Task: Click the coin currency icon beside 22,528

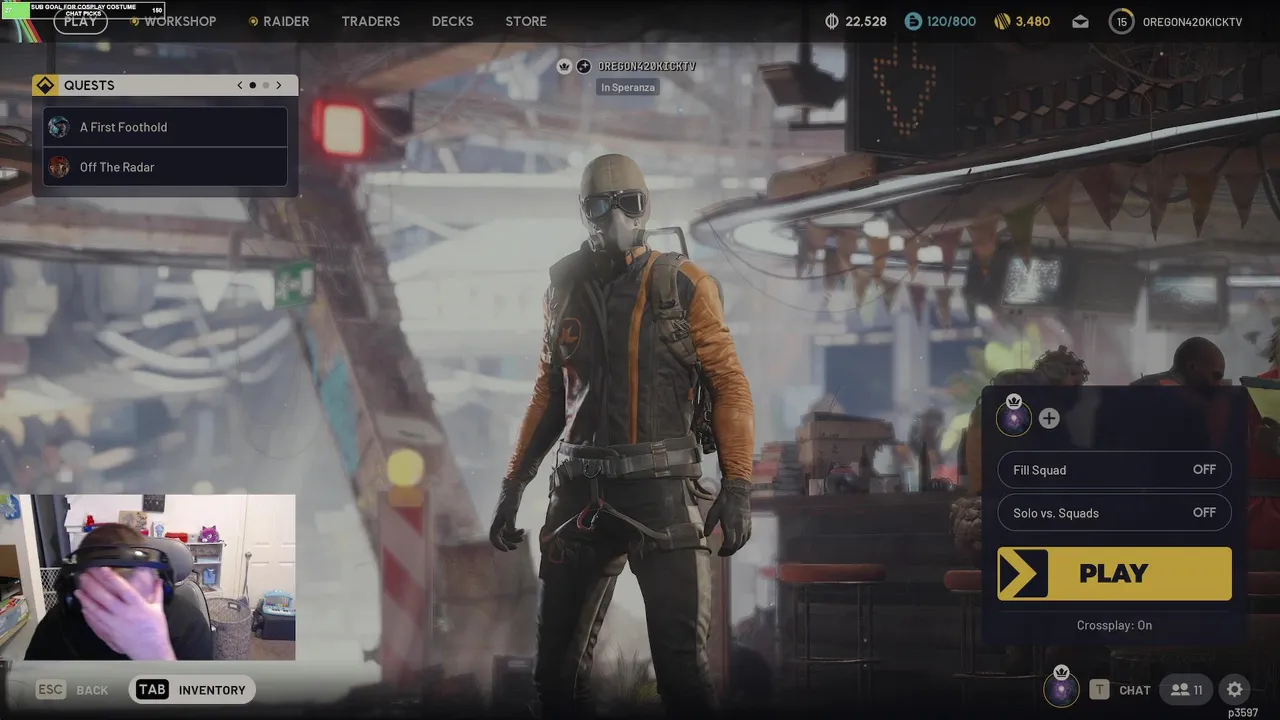Action: (x=832, y=21)
